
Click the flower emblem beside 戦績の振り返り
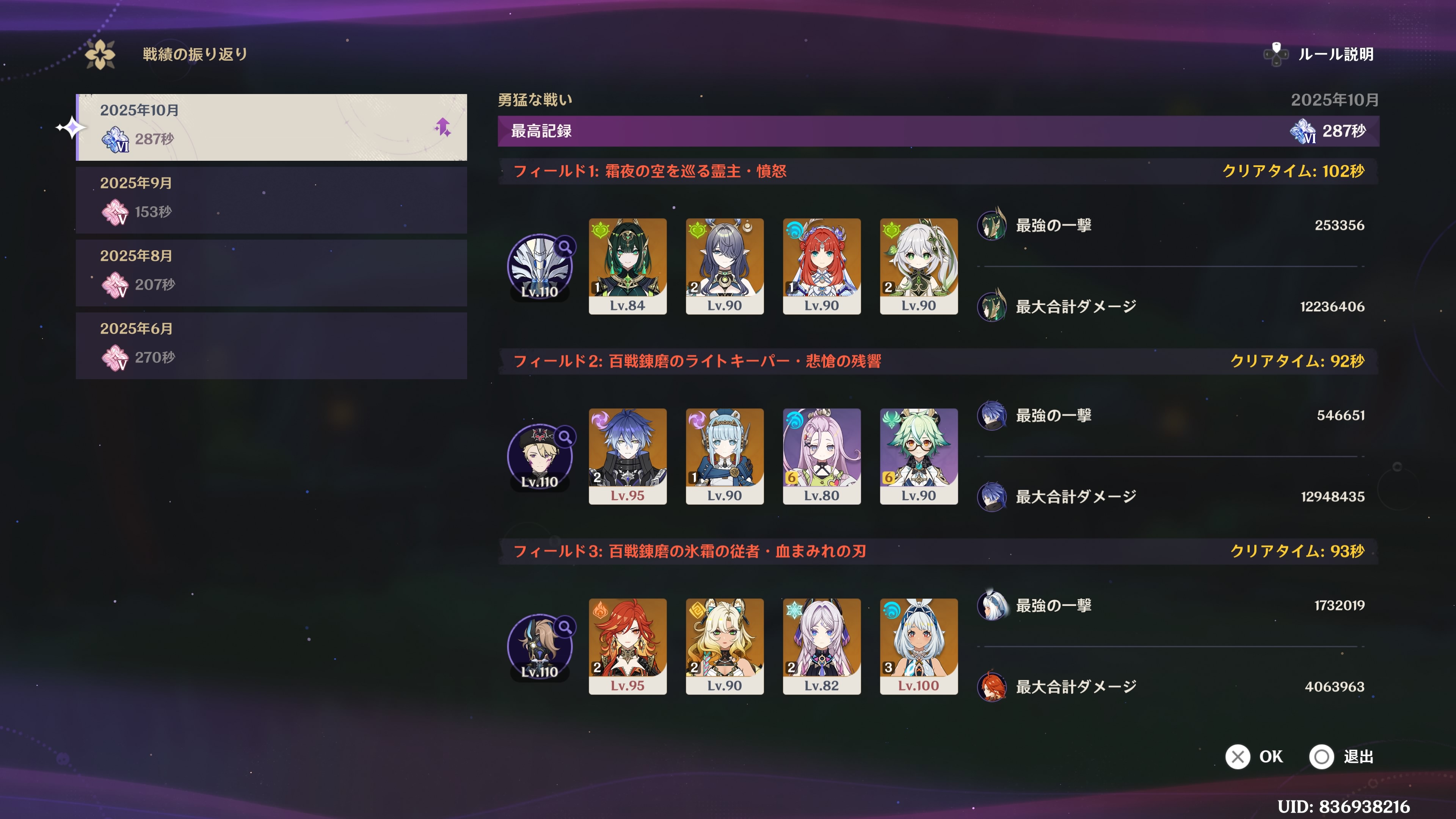(x=100, y=55)
